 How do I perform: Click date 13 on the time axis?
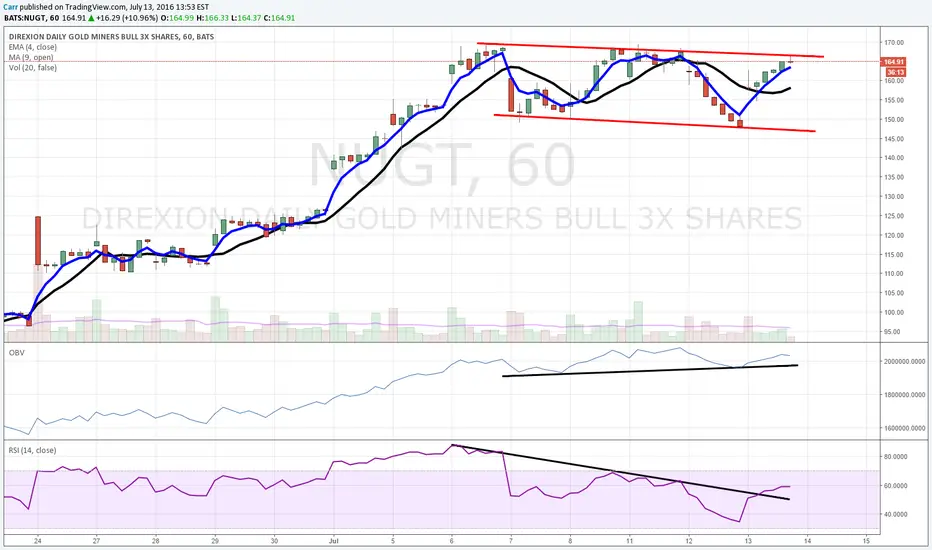tap(748, 541)
